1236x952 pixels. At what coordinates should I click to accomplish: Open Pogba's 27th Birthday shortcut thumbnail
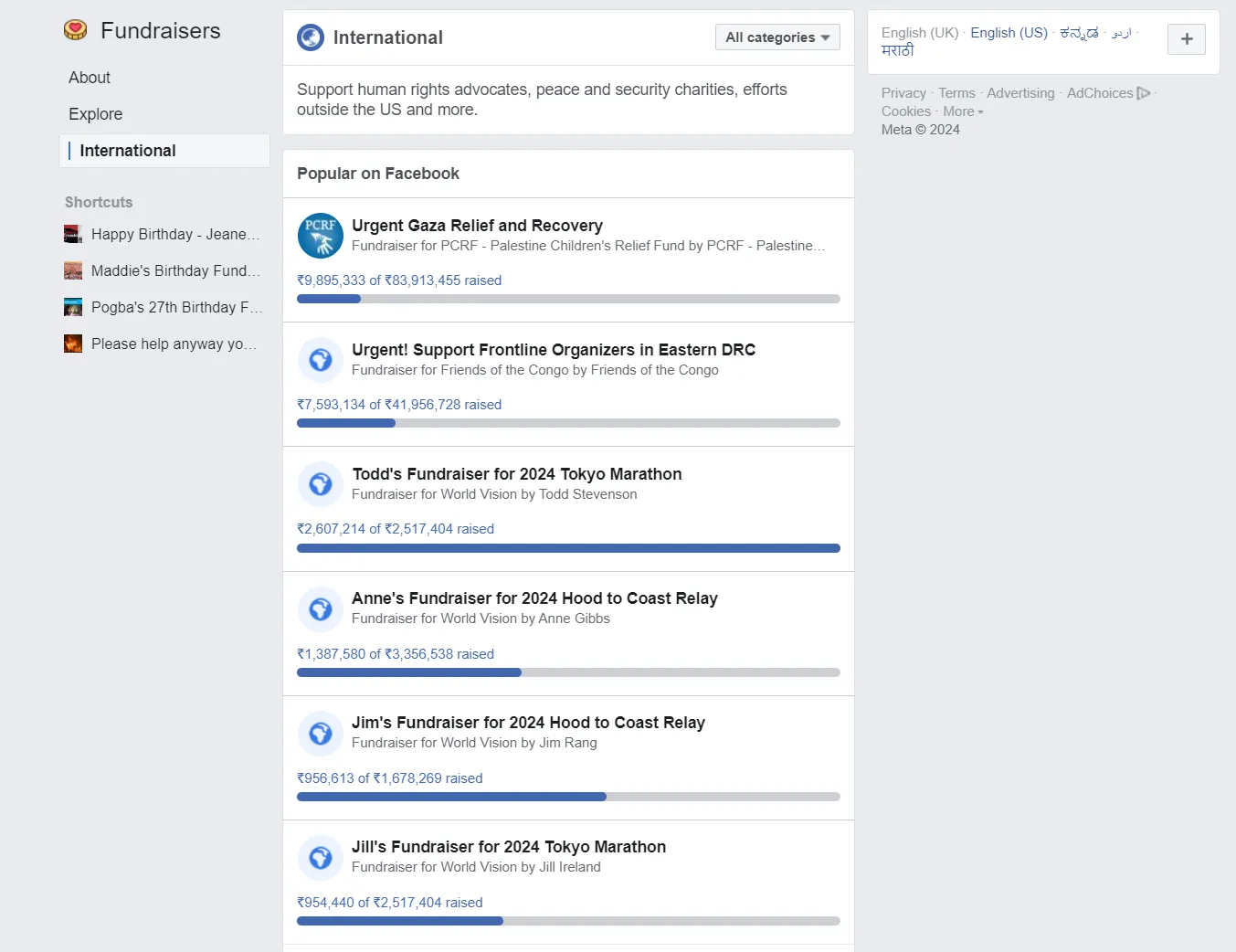tap(73, 307)
